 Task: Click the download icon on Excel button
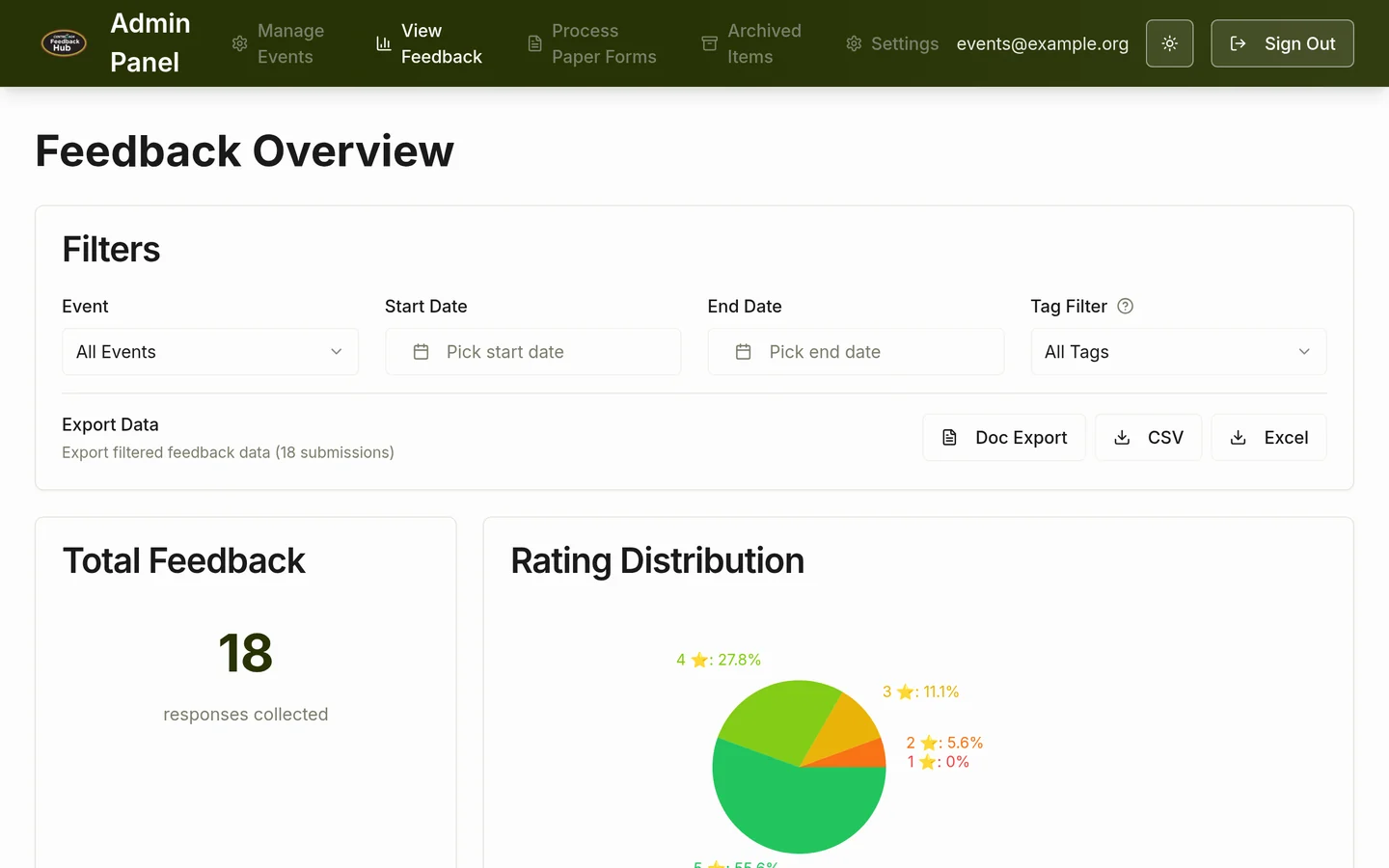pyautogui.click(x=1239, y=438)
